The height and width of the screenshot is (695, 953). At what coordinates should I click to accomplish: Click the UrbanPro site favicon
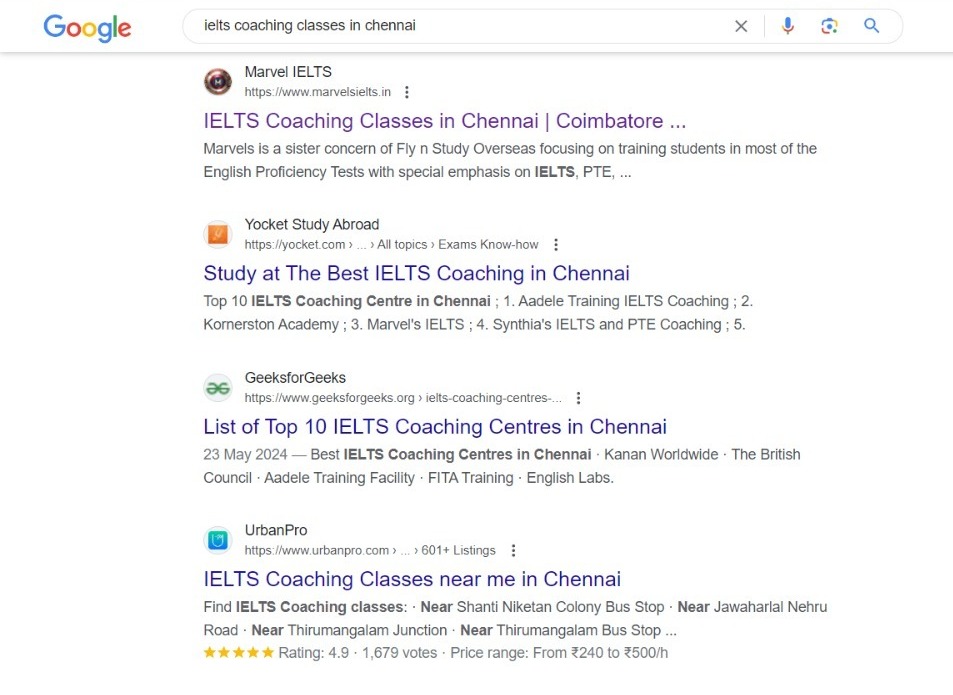pyautogui.click(x=218, y=541)
